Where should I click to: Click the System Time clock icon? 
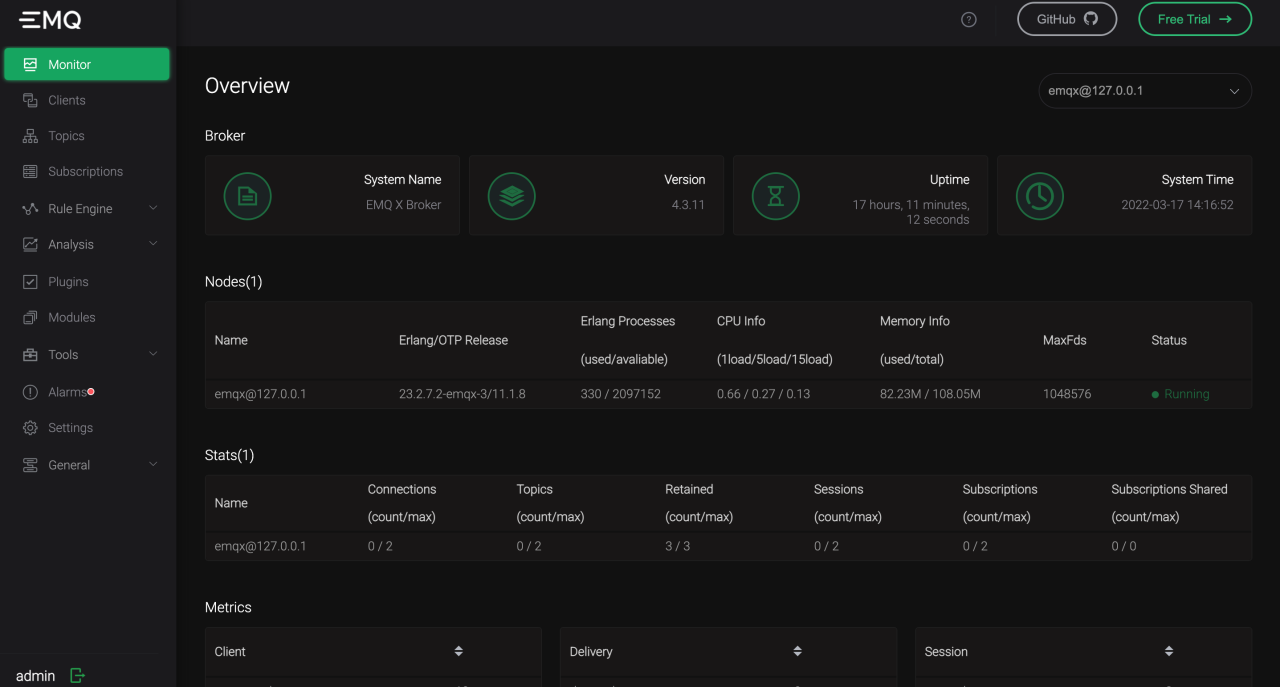click(1039, 196)
